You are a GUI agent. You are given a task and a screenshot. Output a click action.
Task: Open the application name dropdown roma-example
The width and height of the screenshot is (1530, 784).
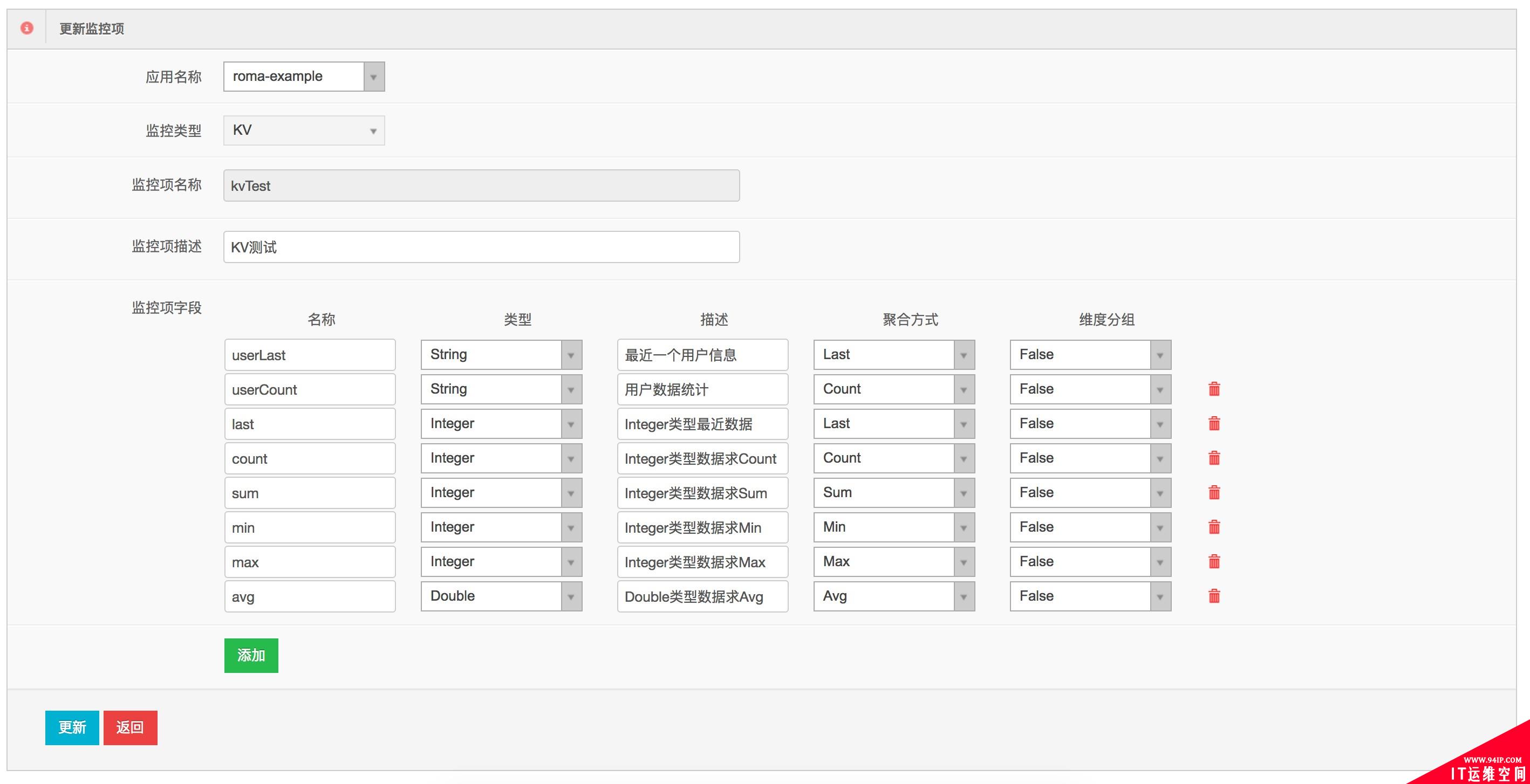304,77
